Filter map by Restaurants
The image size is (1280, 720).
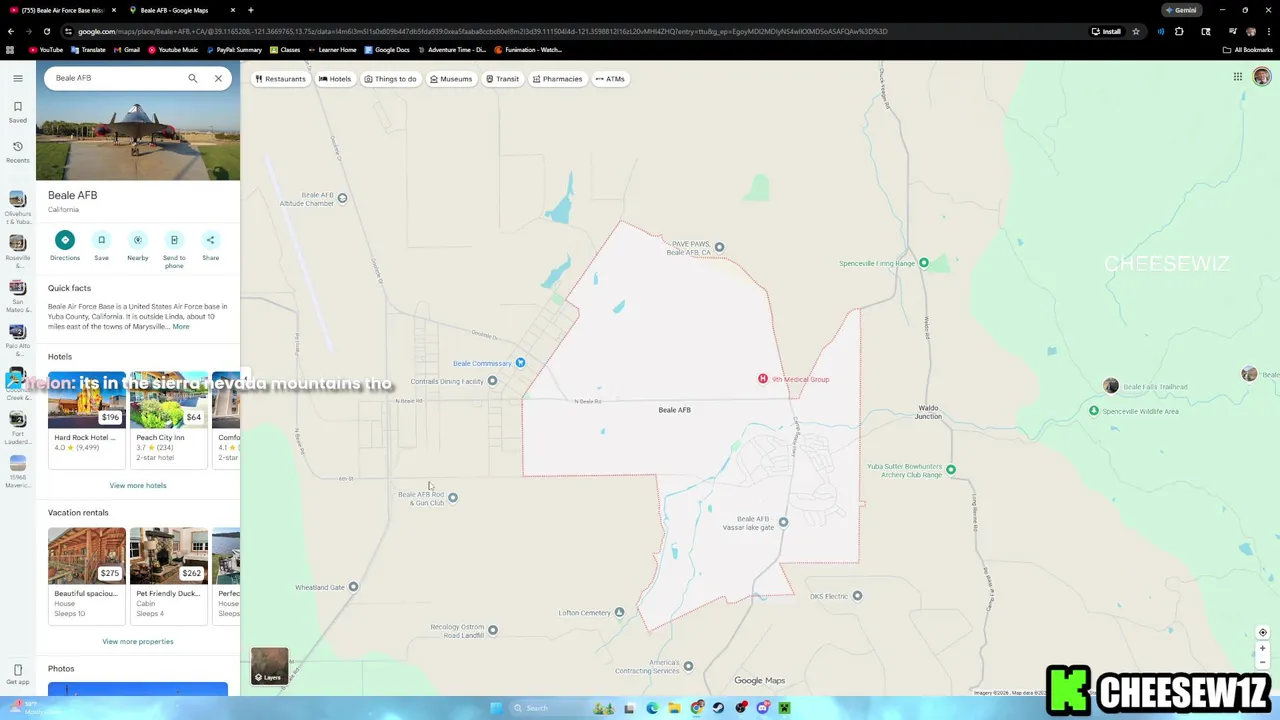[x=280, y=79]
